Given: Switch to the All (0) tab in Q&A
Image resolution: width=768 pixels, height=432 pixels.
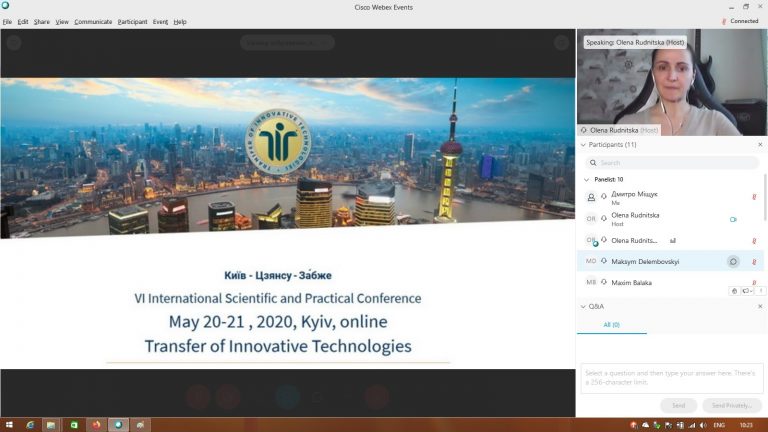Looking at the screenshot, I should click(611, 325).
